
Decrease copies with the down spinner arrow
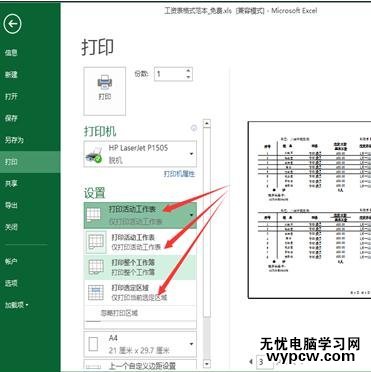(x=188, y=77)
